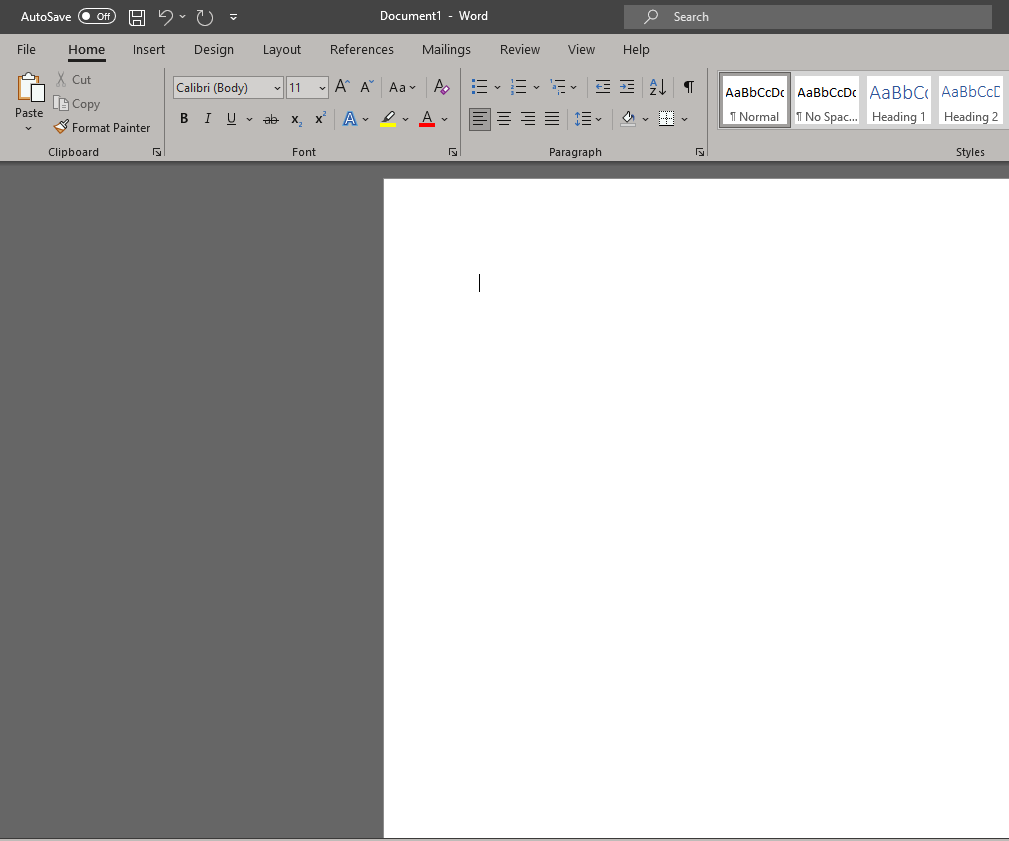Select the center alignment icon
Viewport: 1009px width, 841px height.
point(504,118)
